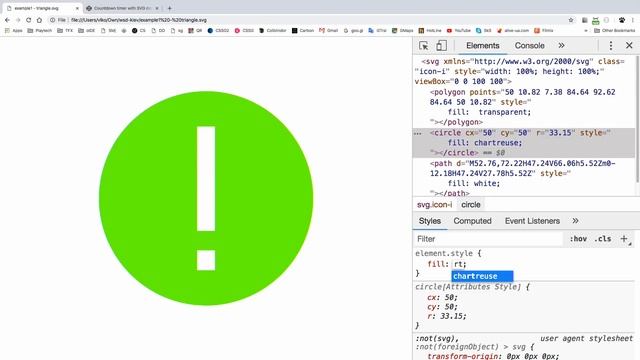Open the Colorinator bookmark
Viewport: 640px width, 360px height.
[x=273, y=31]
